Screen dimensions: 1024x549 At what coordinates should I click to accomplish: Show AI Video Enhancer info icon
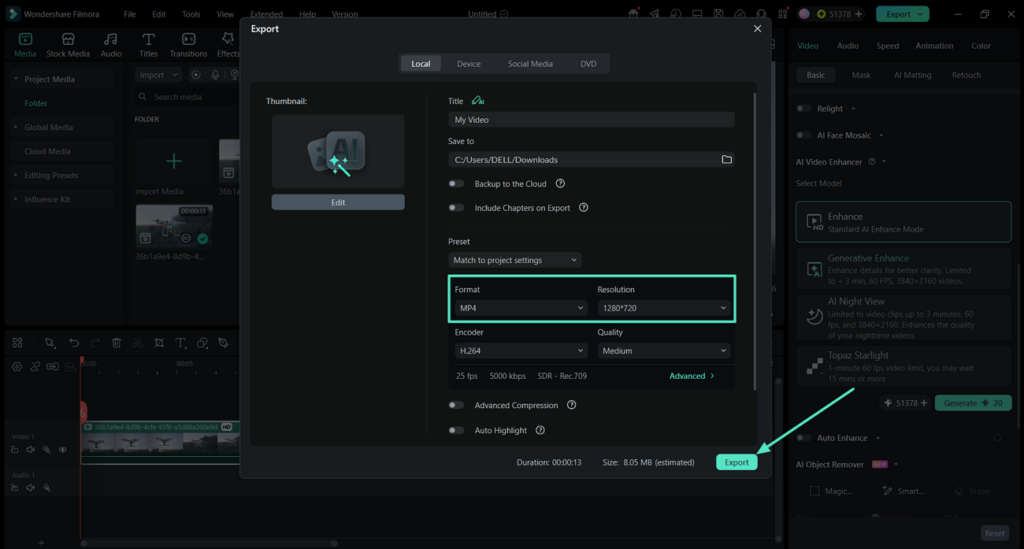click(871, 162)
